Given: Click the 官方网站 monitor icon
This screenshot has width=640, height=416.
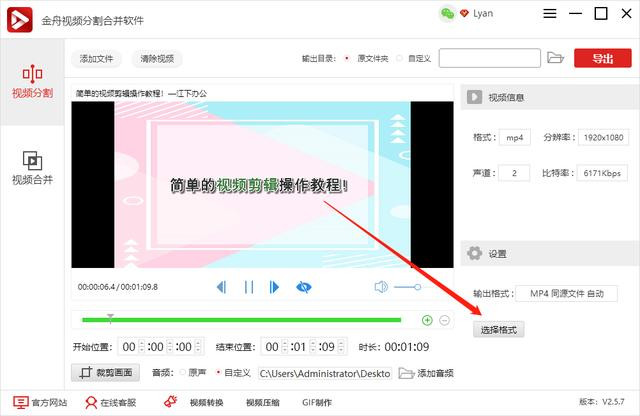Looking at the screenshot, I should point(20,403).
